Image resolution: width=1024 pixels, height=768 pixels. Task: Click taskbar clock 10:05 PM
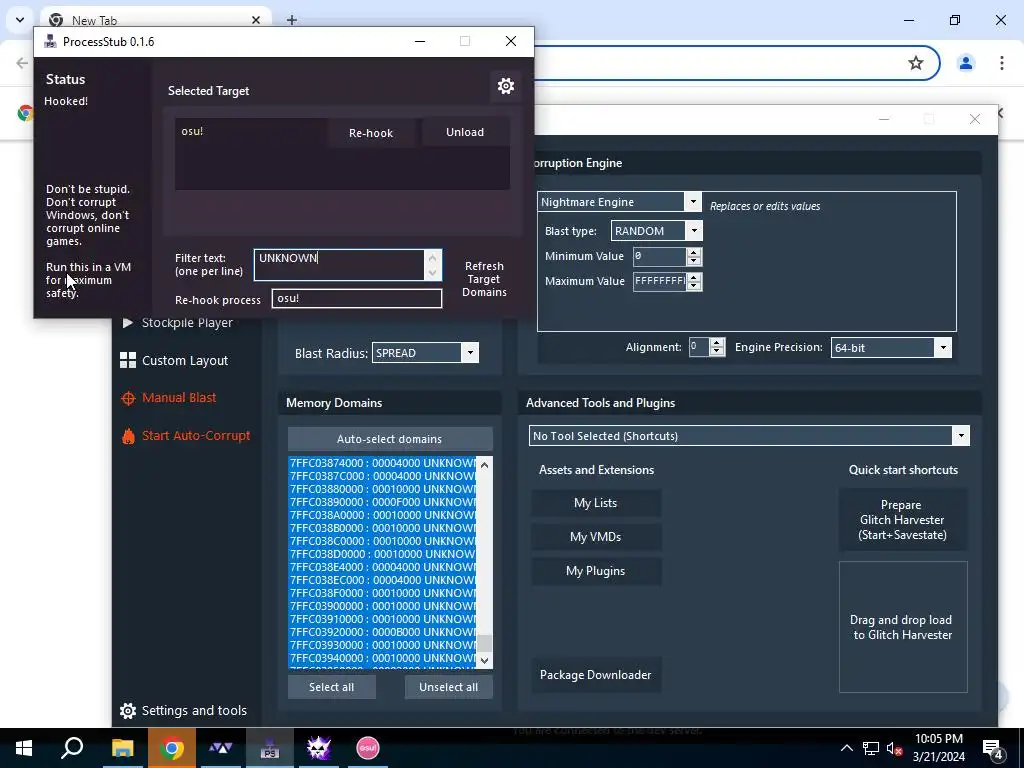click(x=938, y=739)
